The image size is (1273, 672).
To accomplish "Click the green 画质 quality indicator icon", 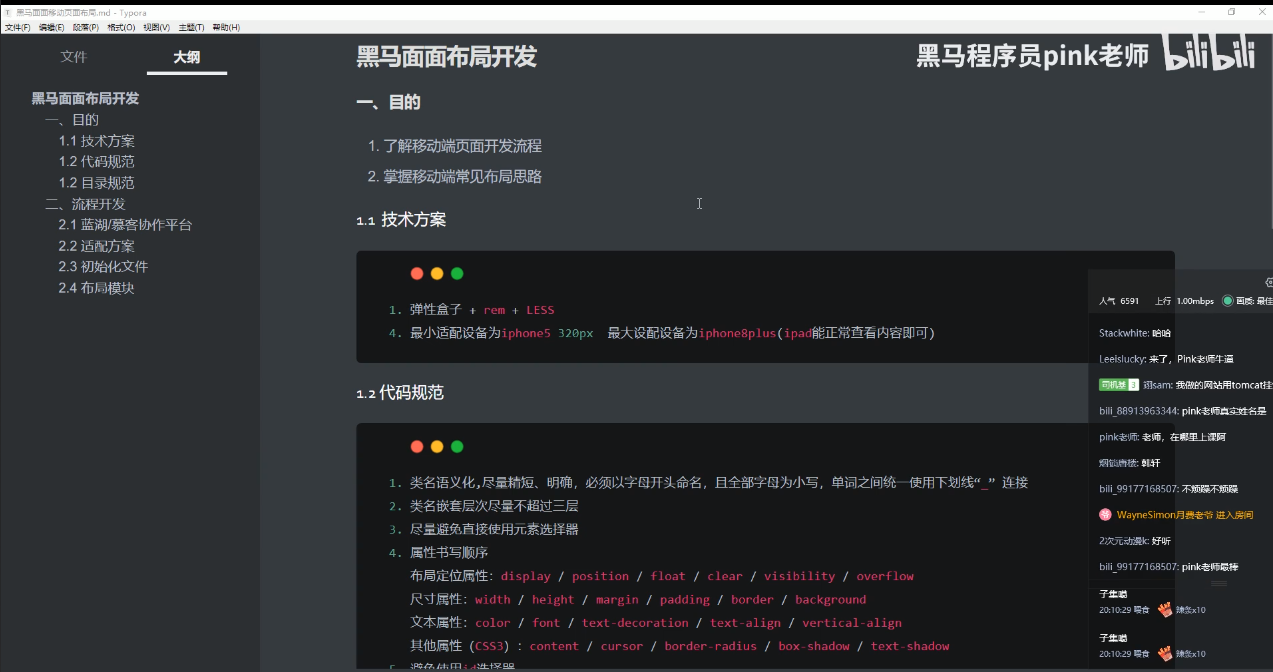I will click(x=1228, y=301).
